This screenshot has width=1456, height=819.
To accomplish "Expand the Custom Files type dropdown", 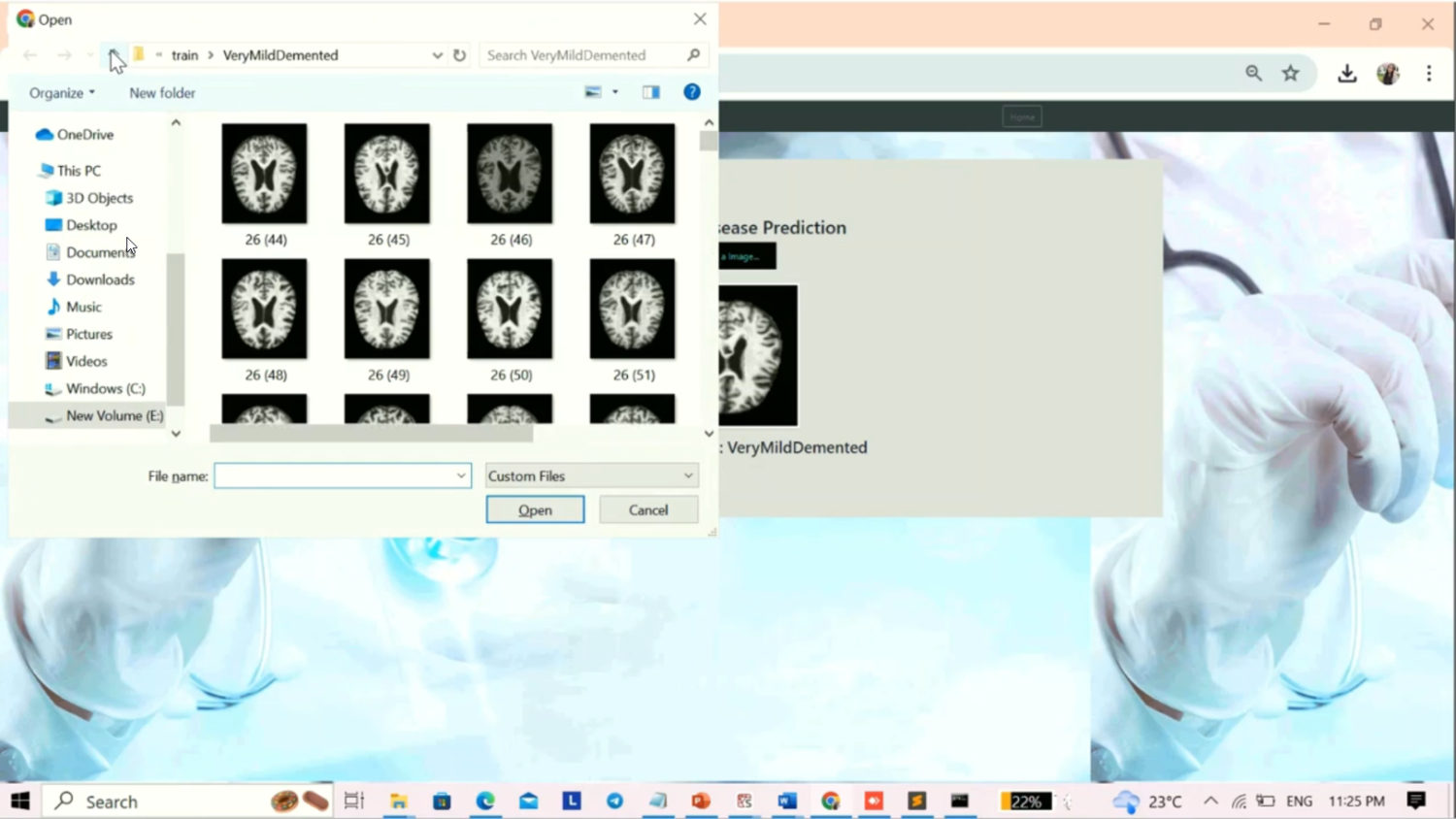I will 688,476.
